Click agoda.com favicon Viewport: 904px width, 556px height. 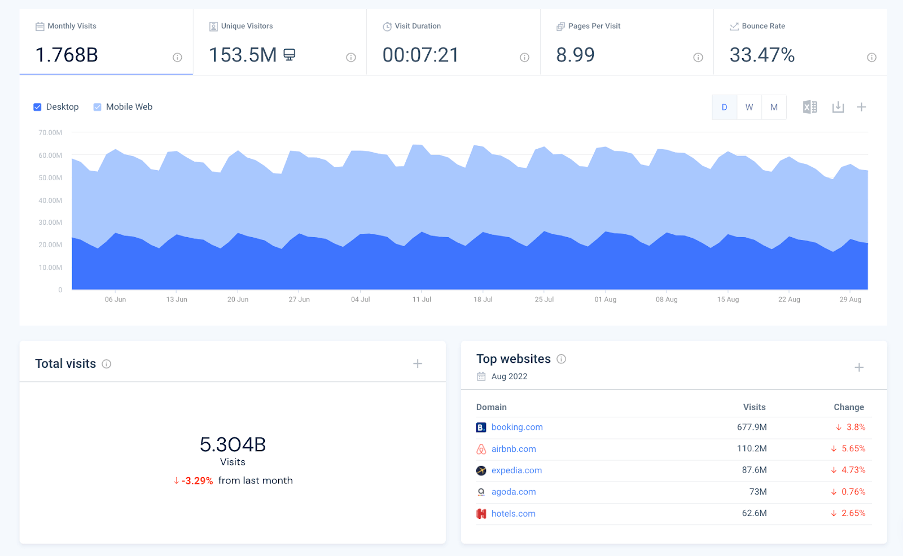[481, 492]
